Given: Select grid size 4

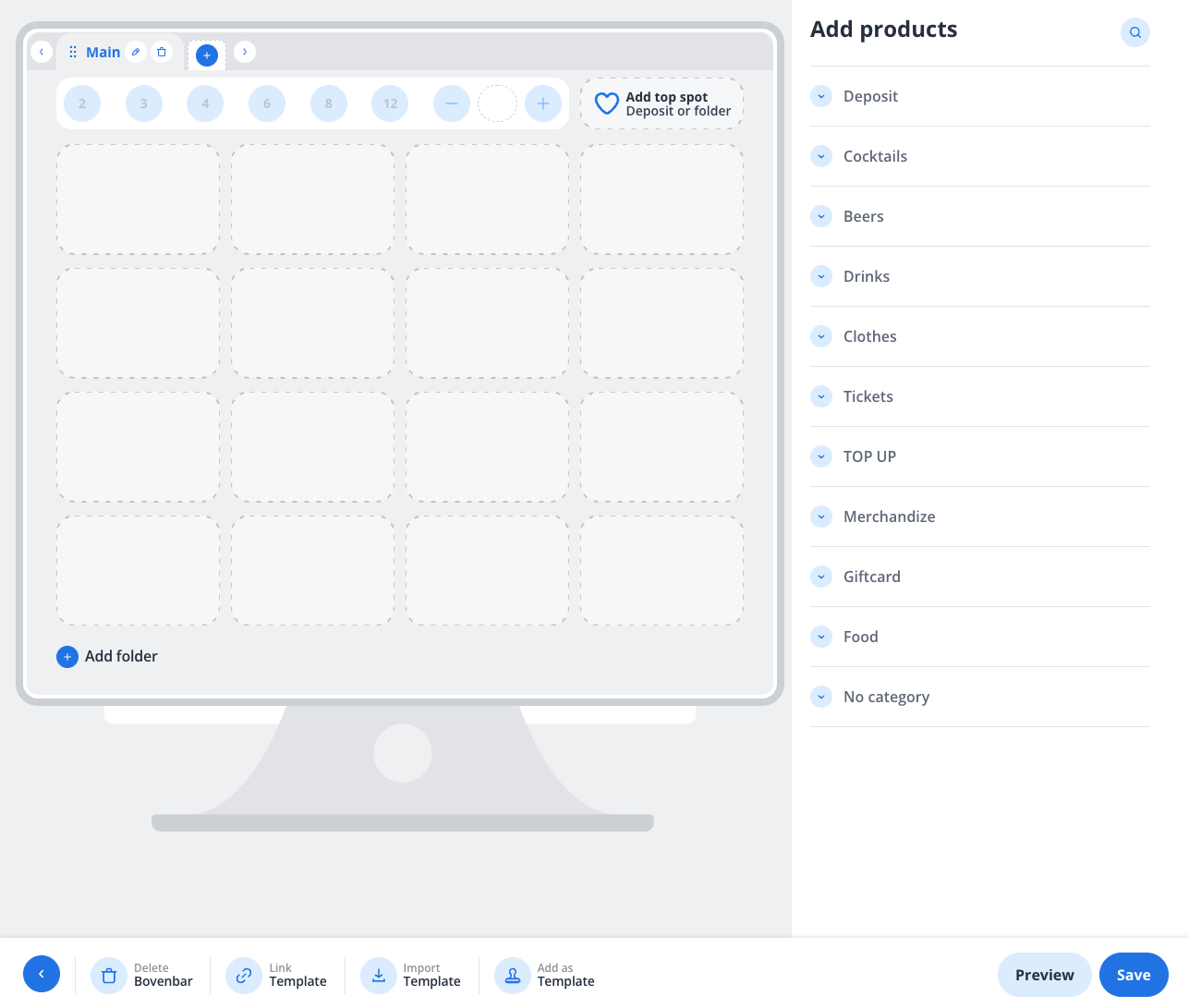Looking at the screenshot, I should tap(204, 103).
